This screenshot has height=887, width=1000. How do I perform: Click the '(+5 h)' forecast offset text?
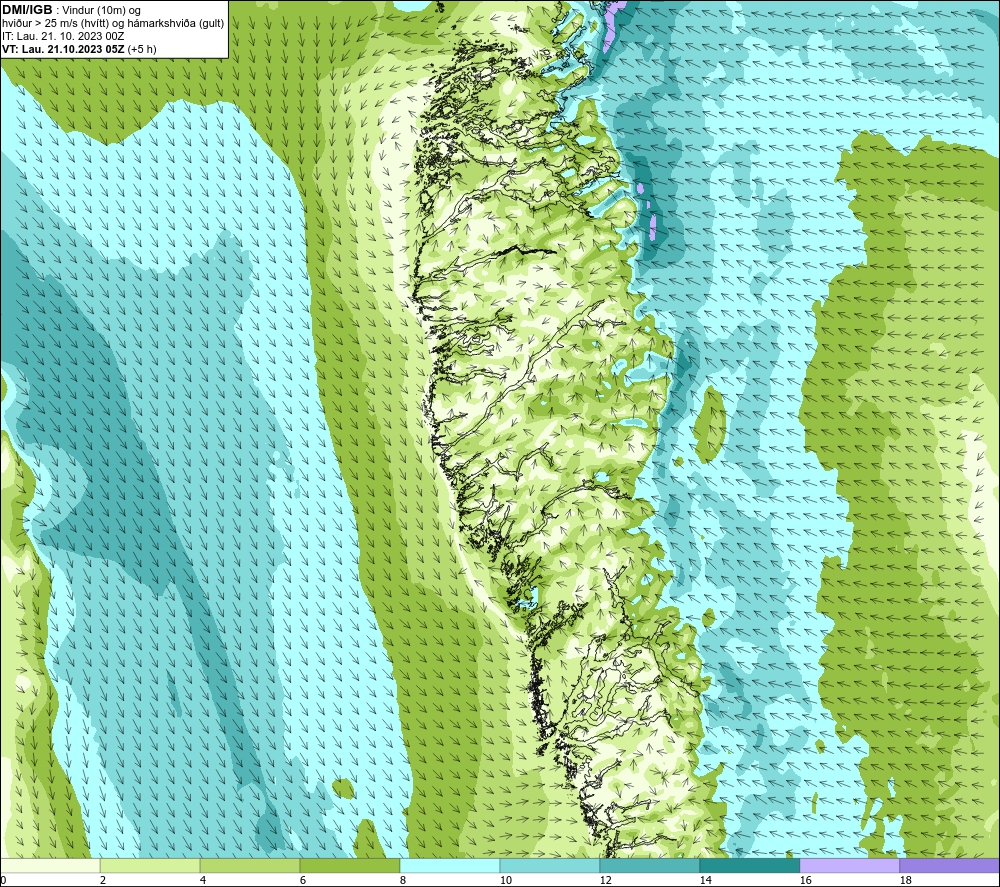click(x=142, y=49)
